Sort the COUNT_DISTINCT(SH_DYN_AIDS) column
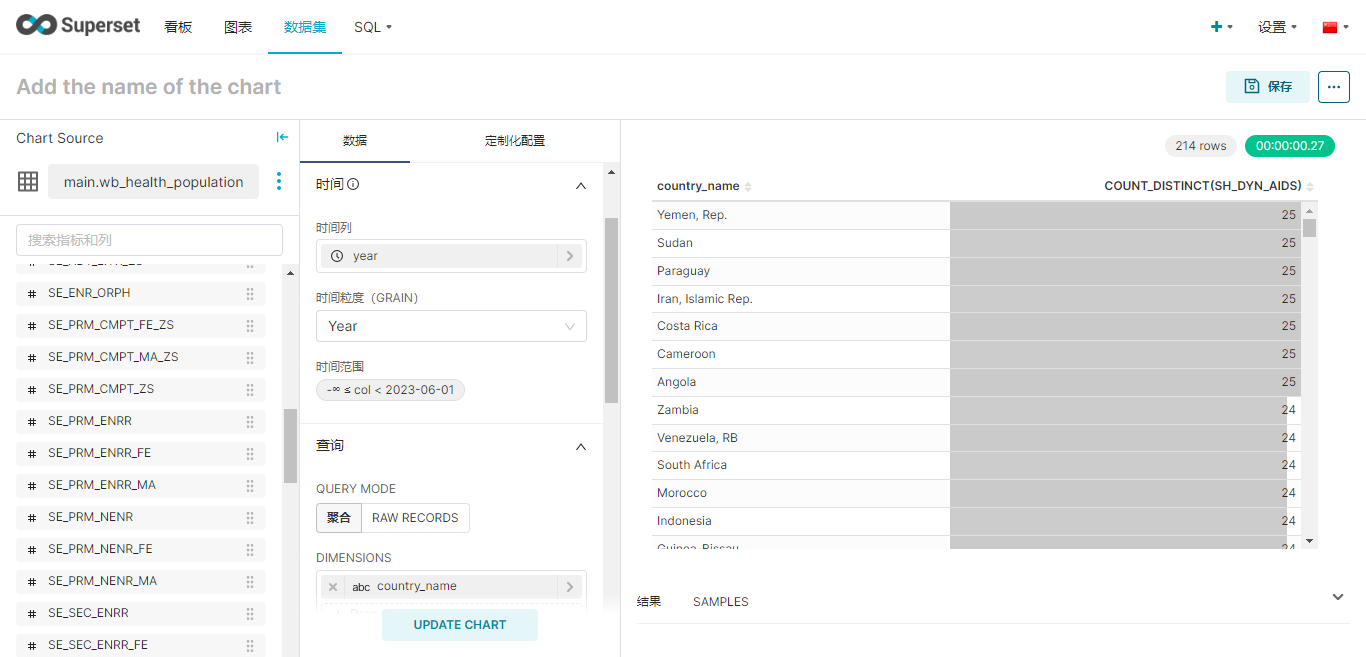Viewport: 1366px width, 657px height. tap(1310, 187)
